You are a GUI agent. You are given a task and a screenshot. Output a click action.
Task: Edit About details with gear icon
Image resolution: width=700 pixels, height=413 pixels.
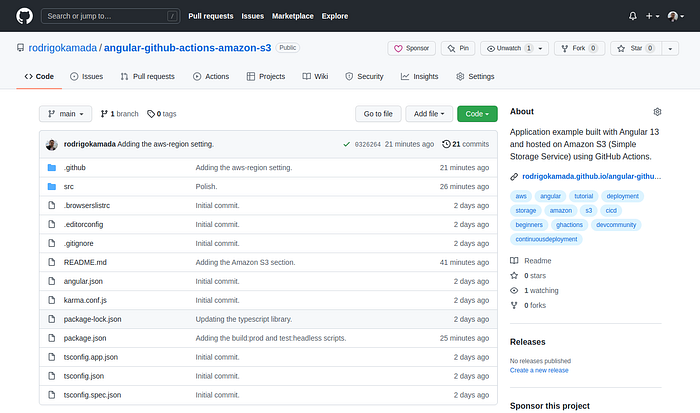point(657,112)
